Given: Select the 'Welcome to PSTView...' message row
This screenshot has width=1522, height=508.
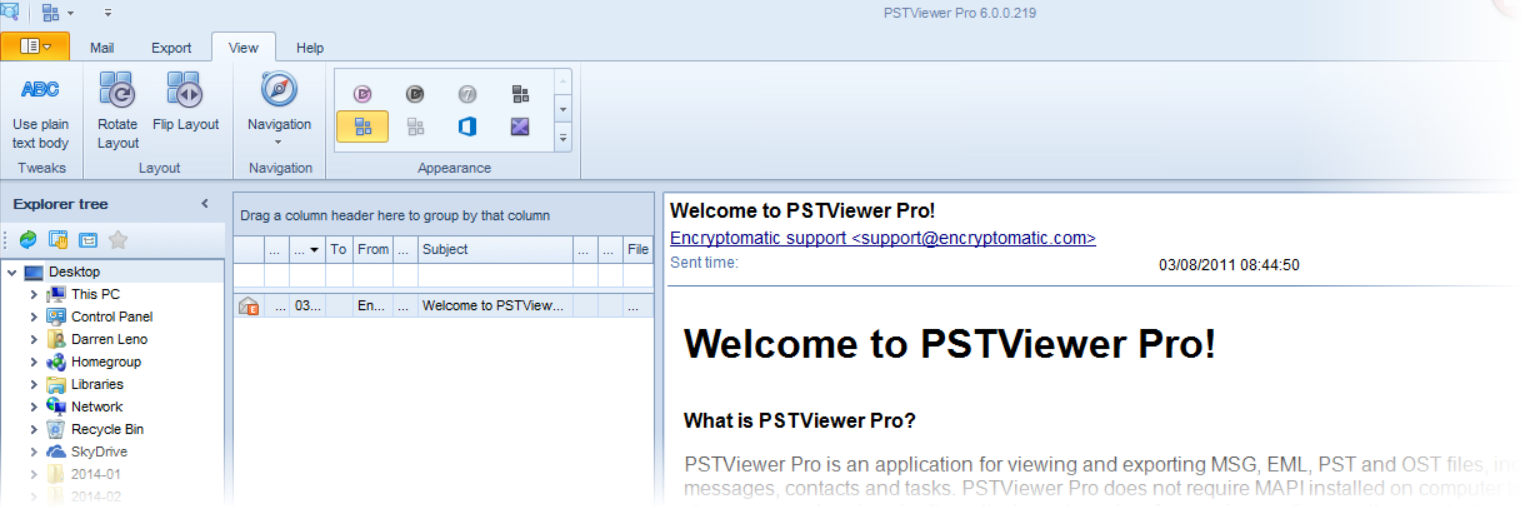Looking at the screenshot, I should click(444, 306).
